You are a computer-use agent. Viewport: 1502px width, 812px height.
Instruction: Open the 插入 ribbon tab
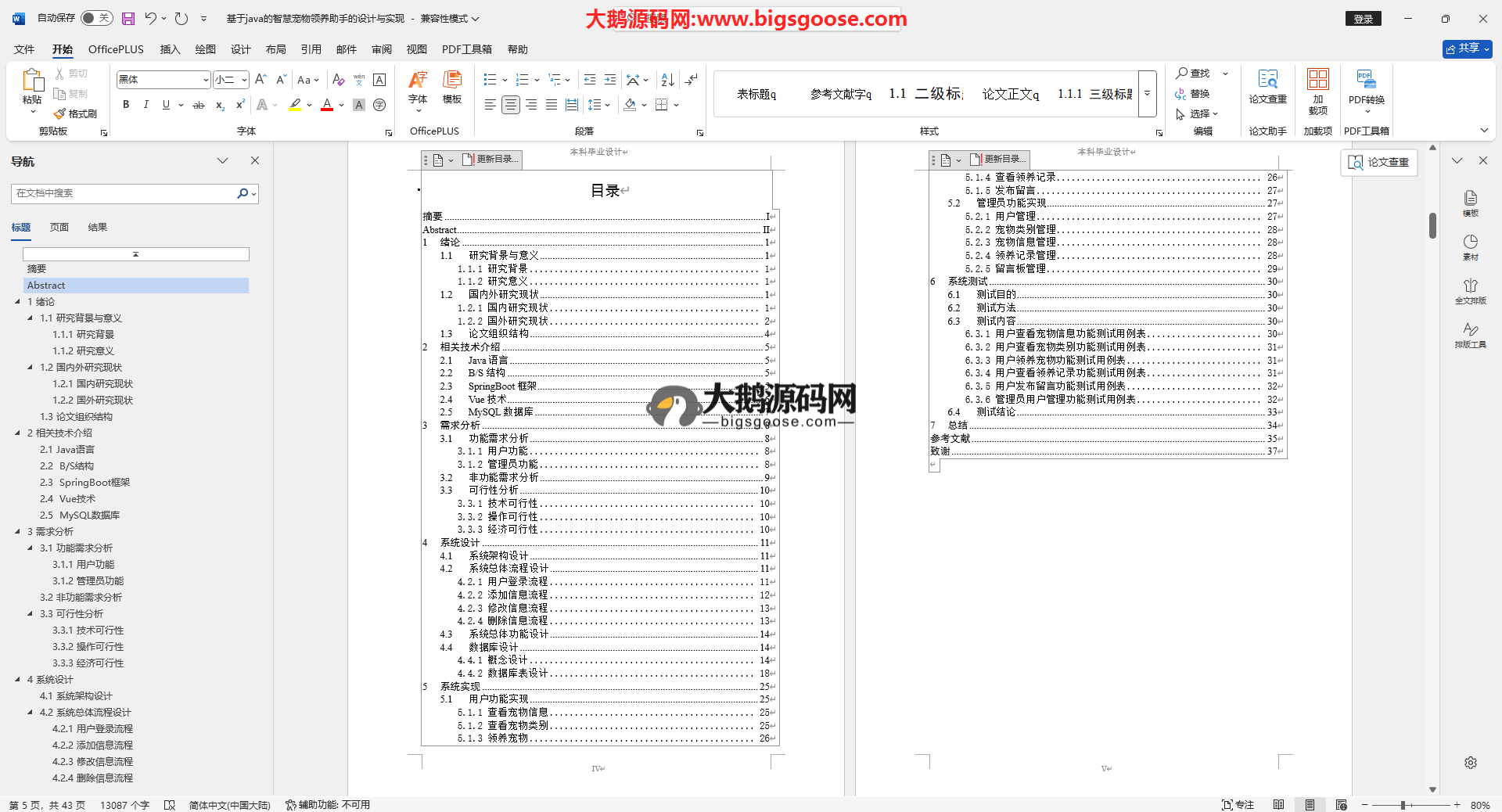[170, 49]
